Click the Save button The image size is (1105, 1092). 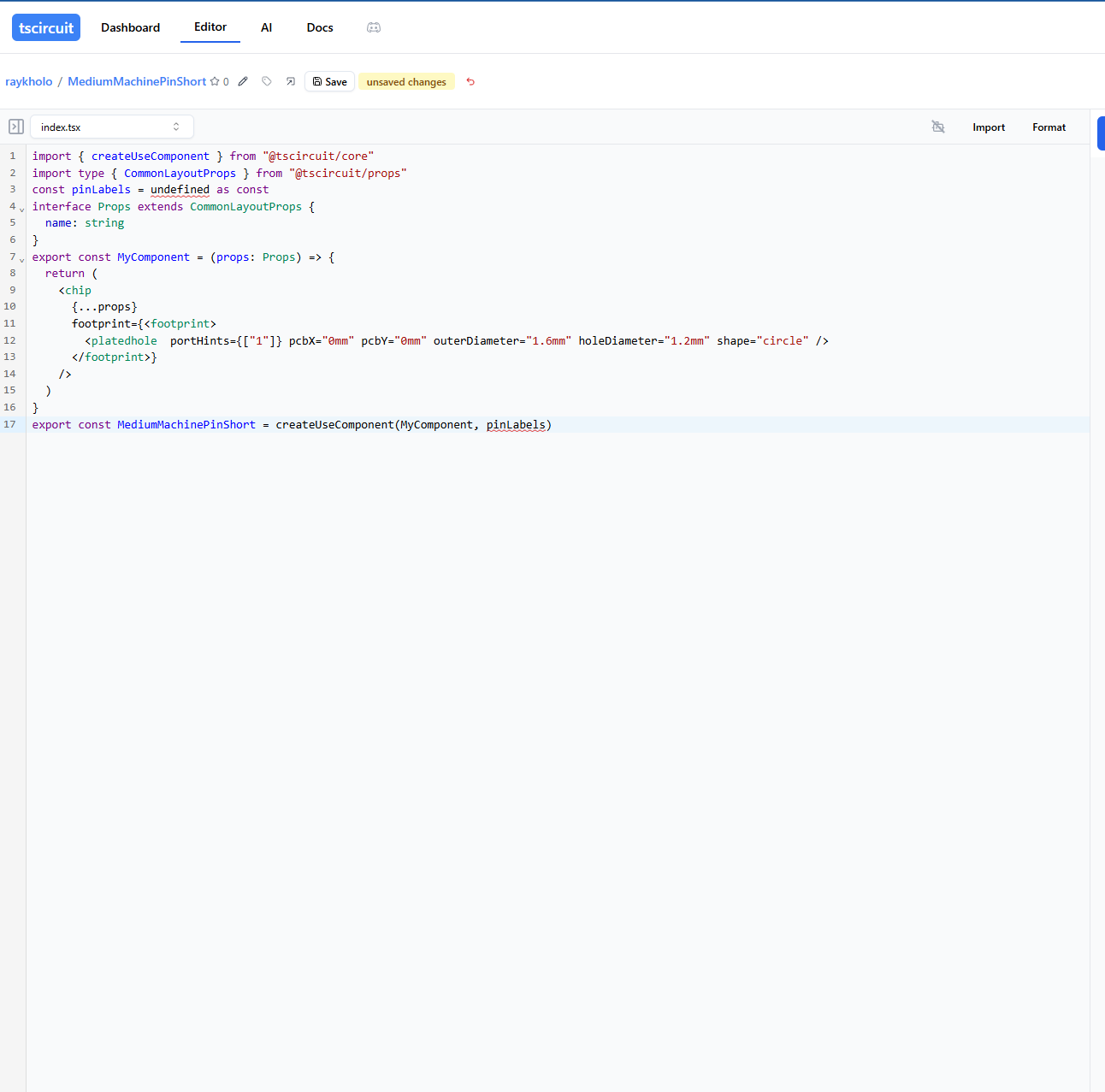(x=329, y=82)
